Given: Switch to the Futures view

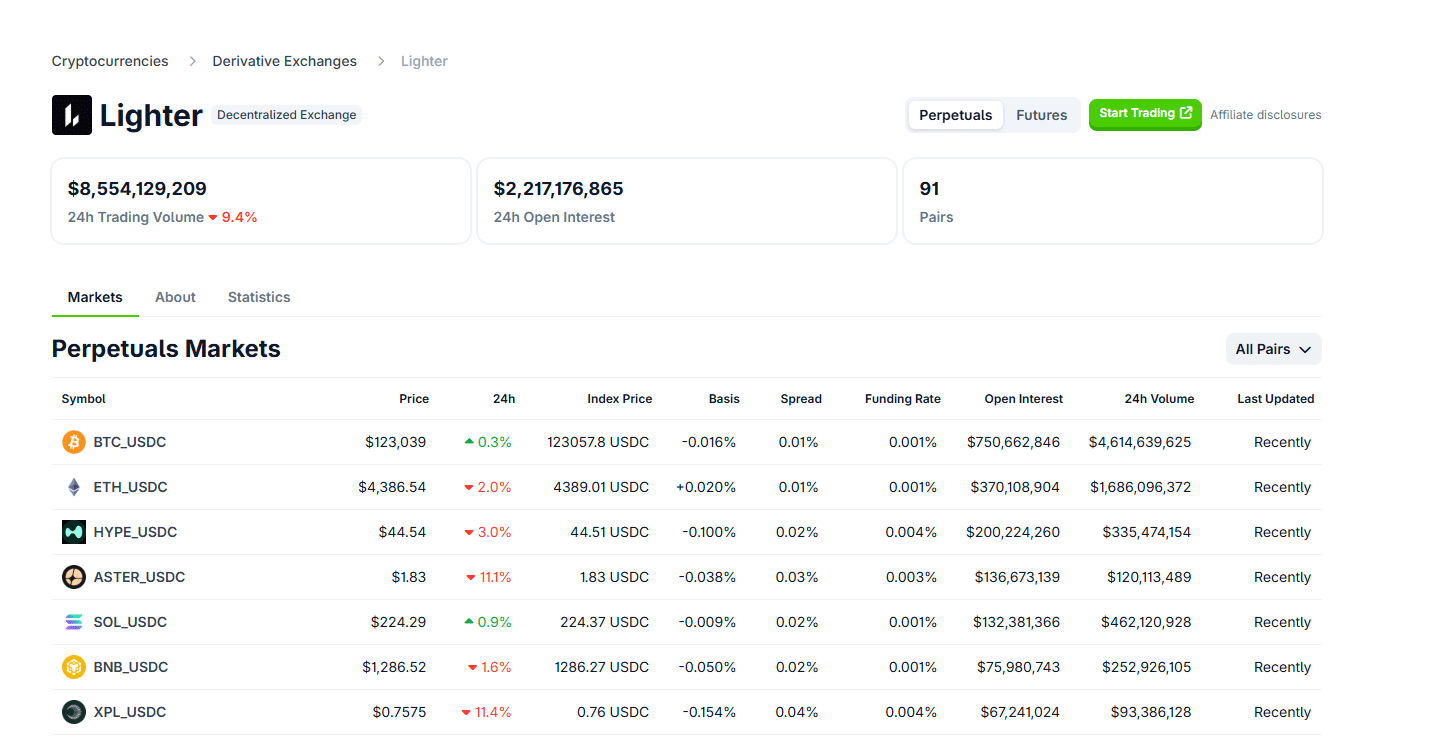Looking at the screenshot, I should (x=1041, y=115).
